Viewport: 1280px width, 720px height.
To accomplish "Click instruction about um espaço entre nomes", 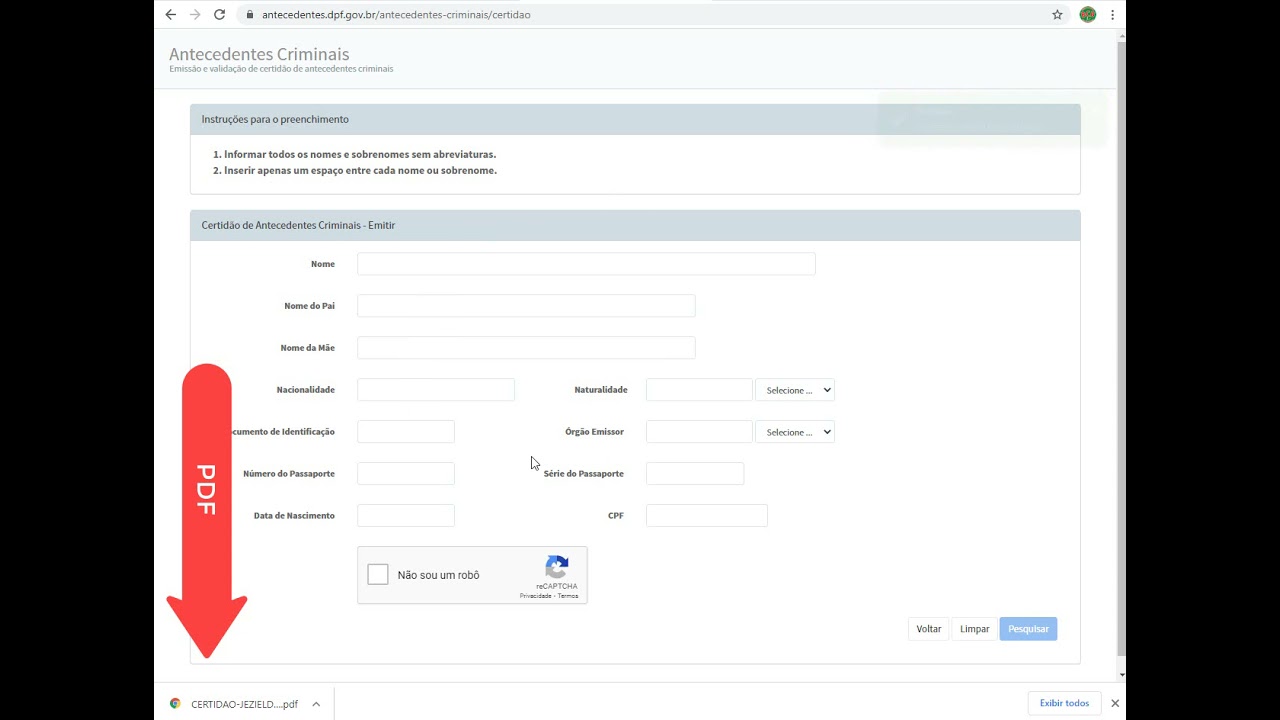I will click(x=360, y=170).
